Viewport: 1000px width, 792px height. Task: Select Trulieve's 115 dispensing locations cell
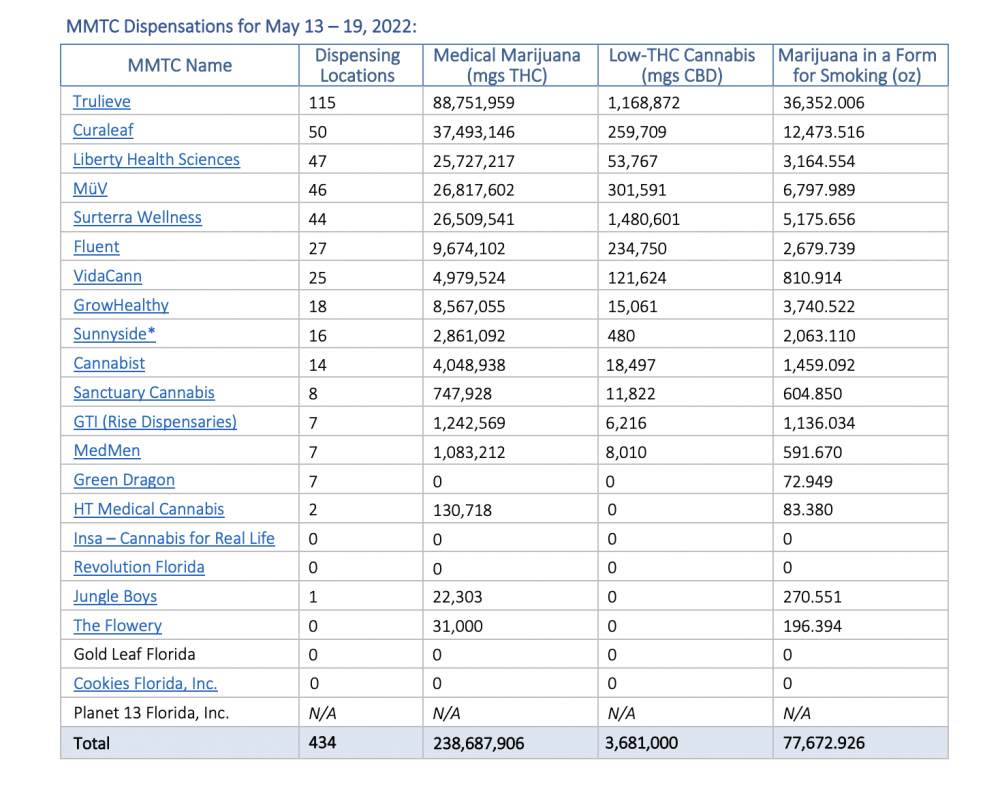point(322,103)
